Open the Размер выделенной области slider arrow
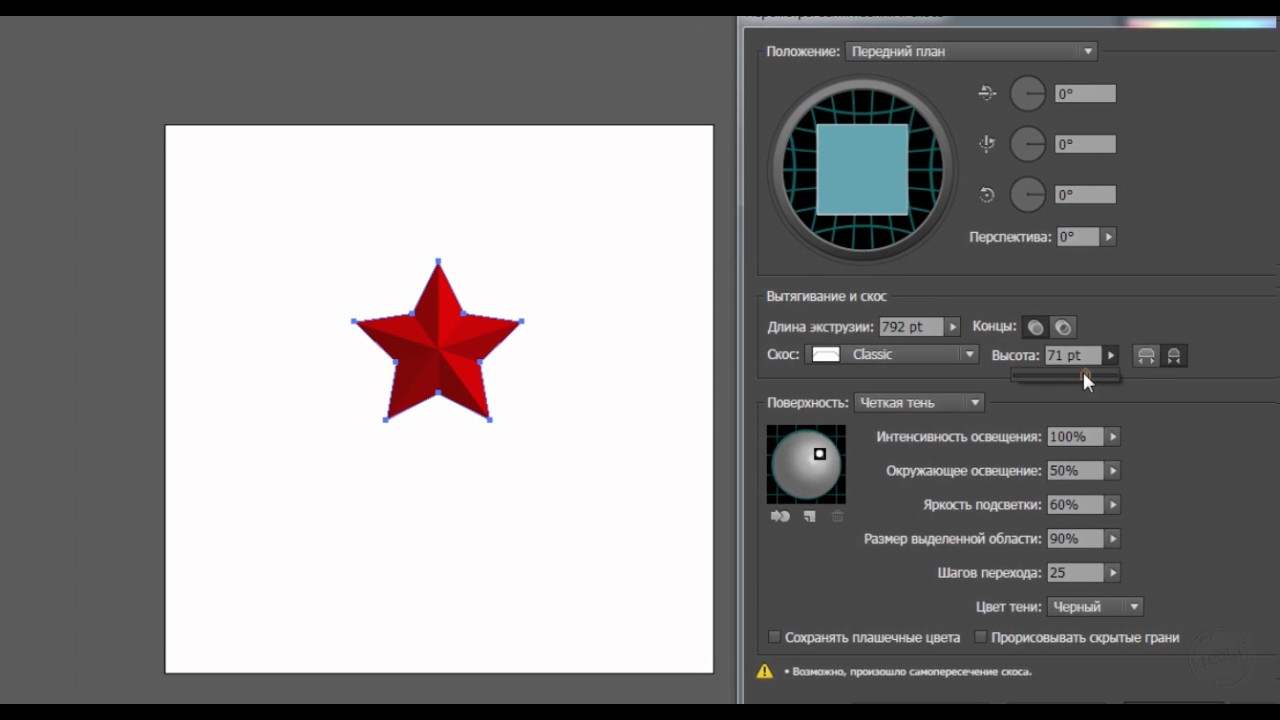This screenshot has width=1280, height=720. point(1113,539)
